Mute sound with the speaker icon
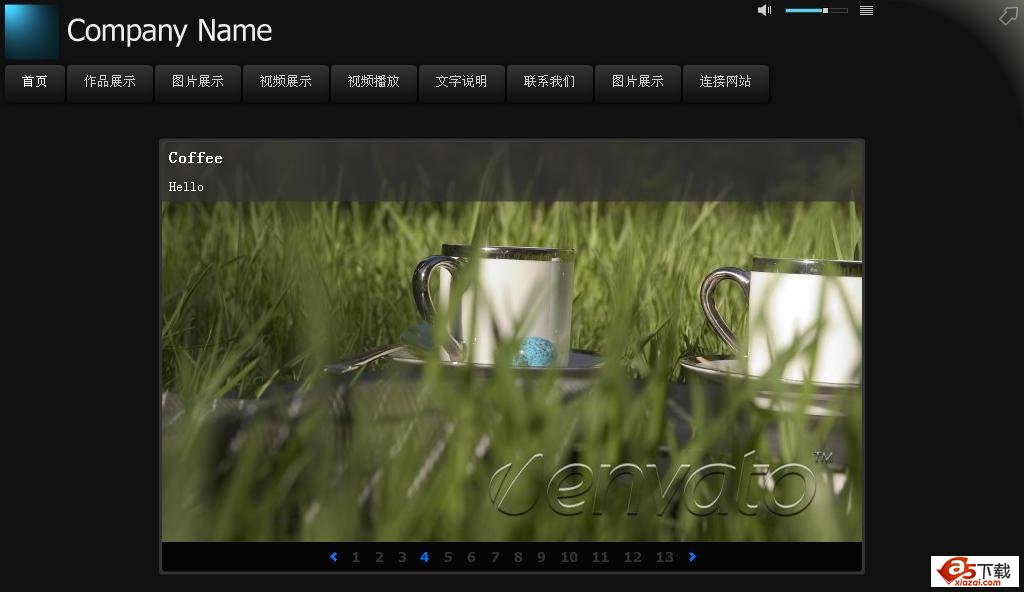 tap(764, 10)
